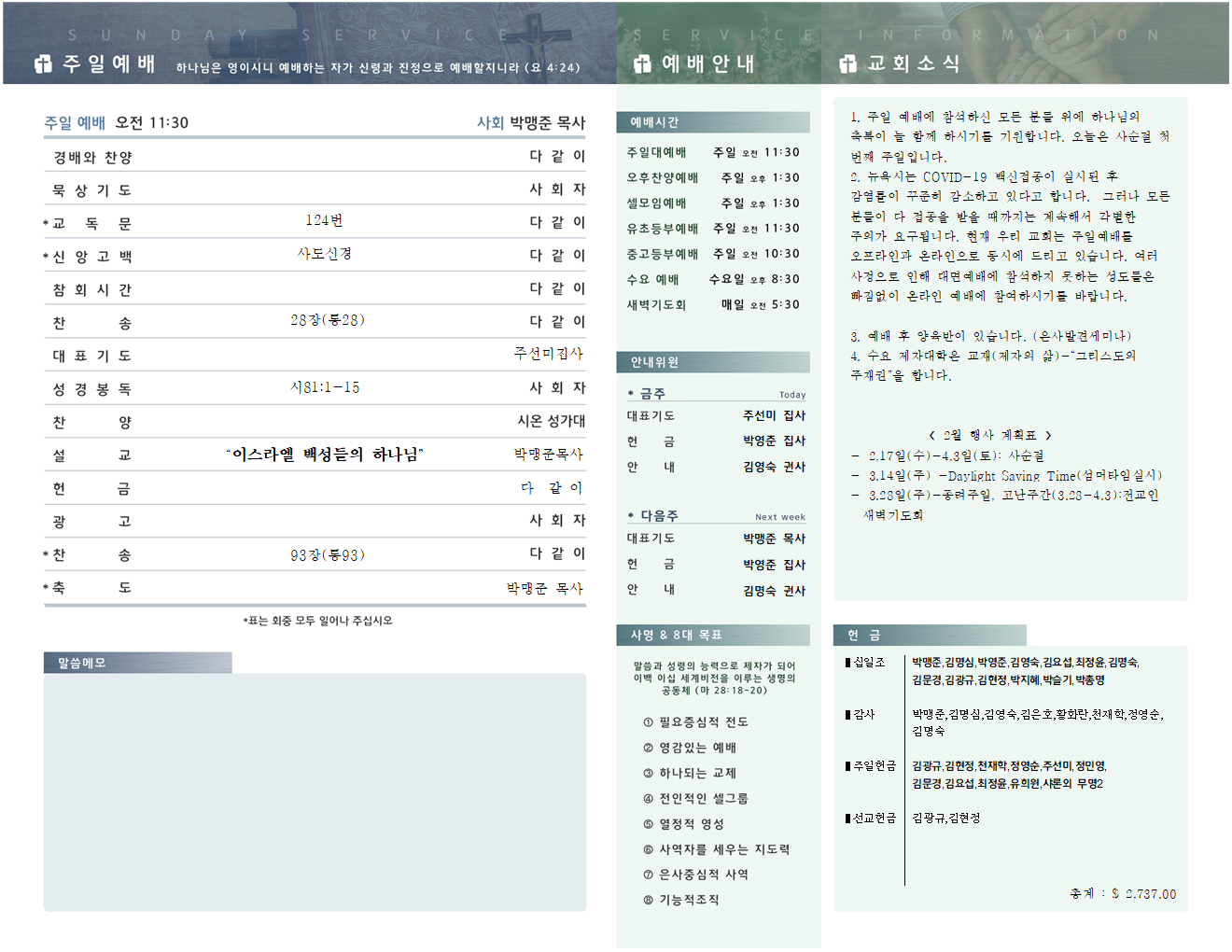The height and width of the screenshot is (952, 1232).
Task: Click goal '⑧ 기능적조직'
Action: pyautogui.click(x=680, y=900)
